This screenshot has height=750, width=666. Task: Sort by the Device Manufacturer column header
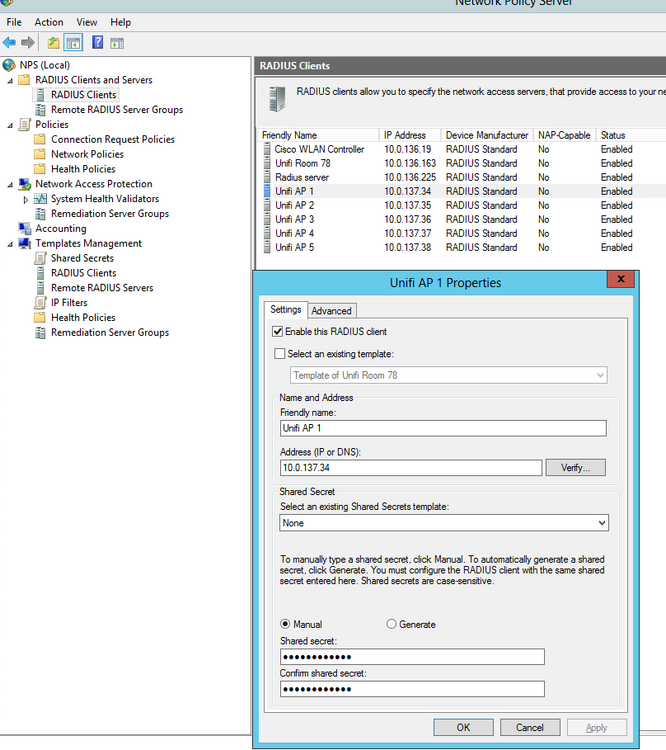488,135
